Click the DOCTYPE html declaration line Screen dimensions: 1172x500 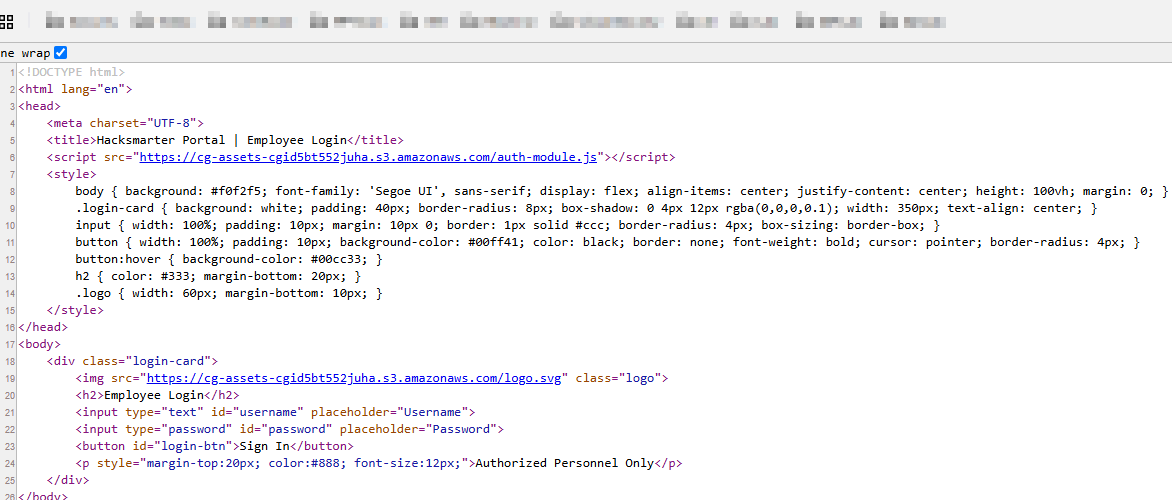(72, 72)
